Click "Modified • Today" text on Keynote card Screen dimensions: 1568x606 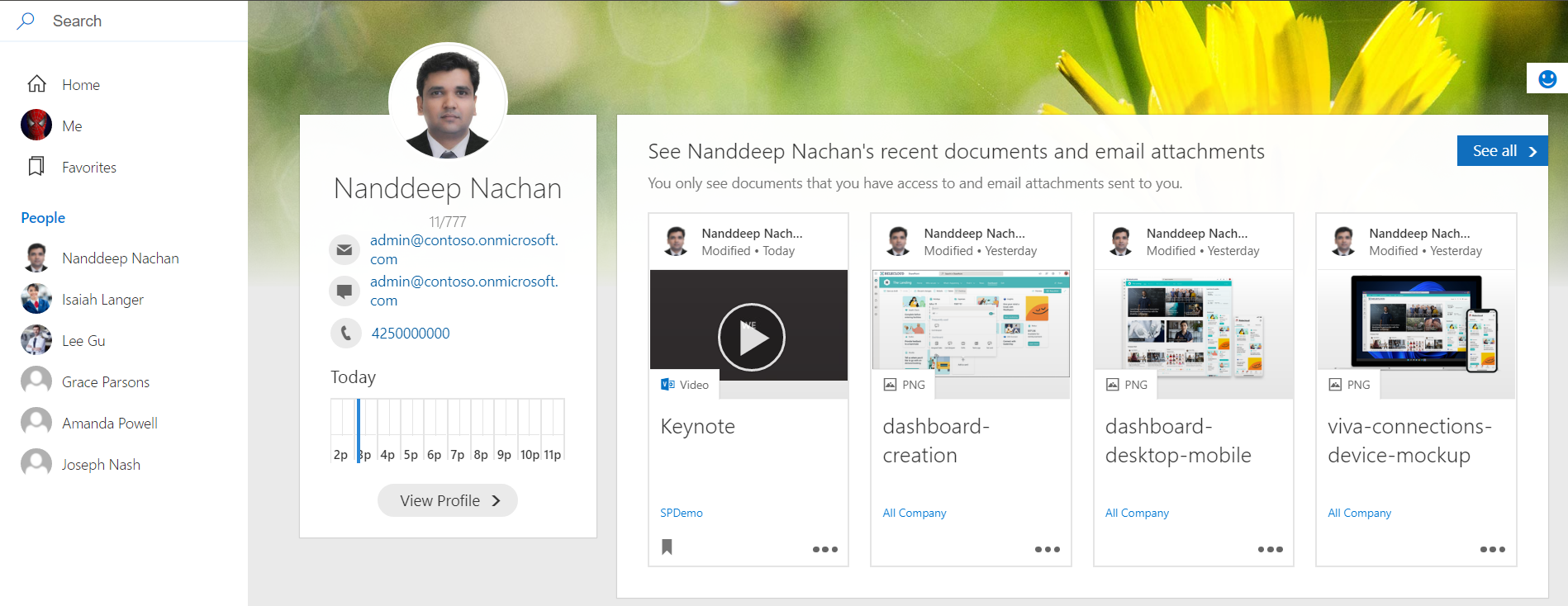click(x=748, y=251)
